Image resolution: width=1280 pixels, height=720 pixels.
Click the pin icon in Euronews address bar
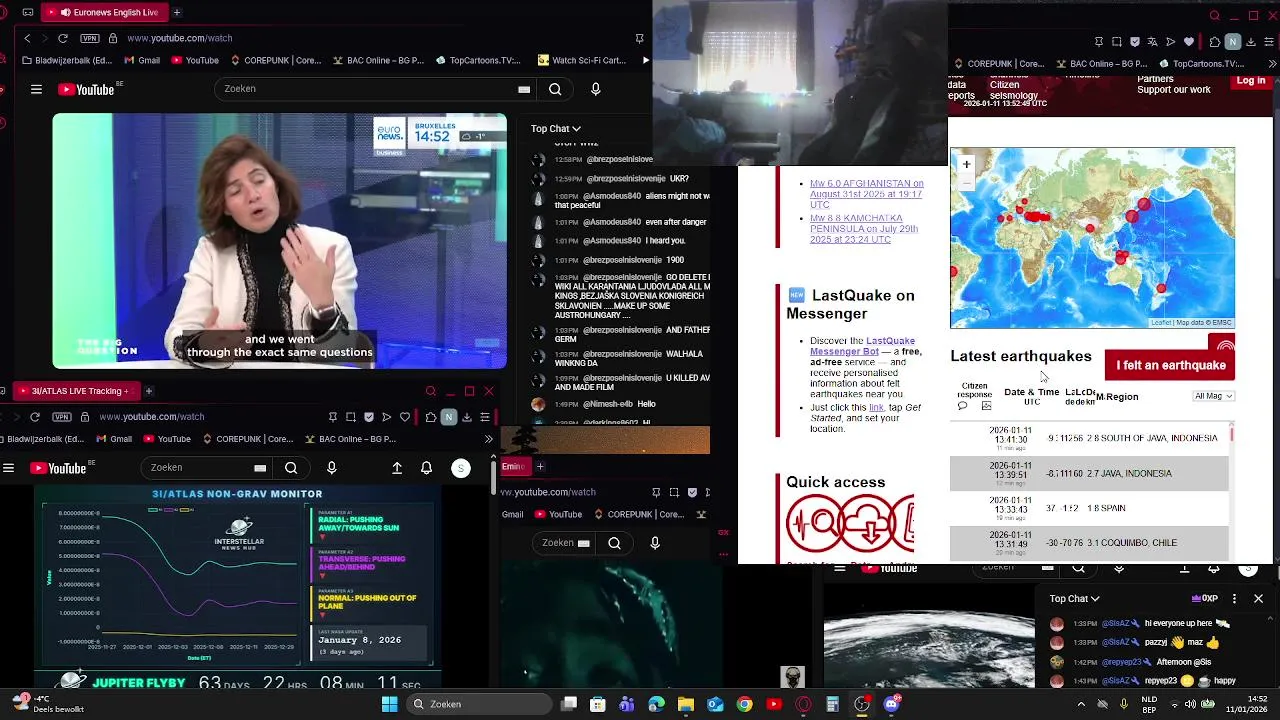(639, 38)
